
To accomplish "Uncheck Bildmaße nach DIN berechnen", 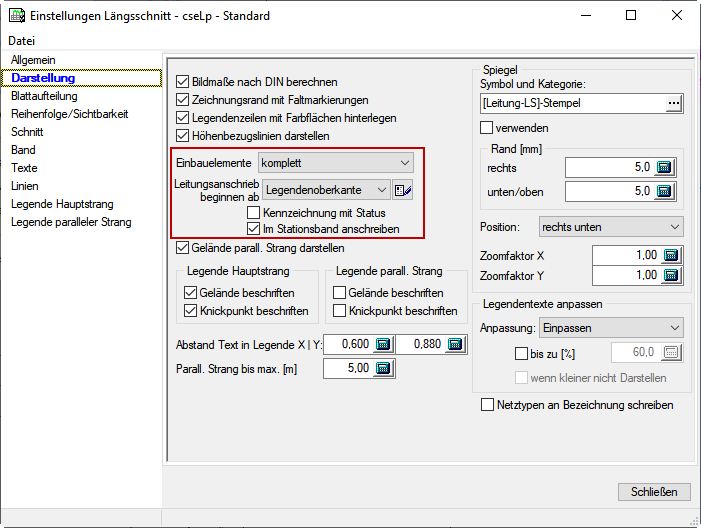I will (x=182, y=82).
